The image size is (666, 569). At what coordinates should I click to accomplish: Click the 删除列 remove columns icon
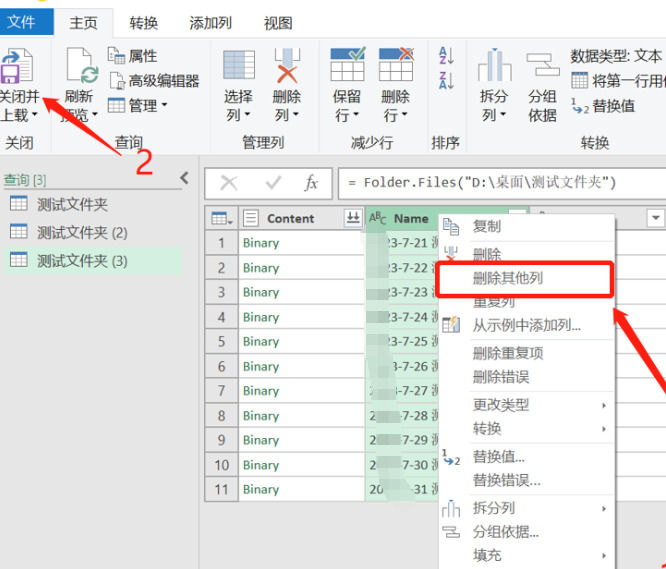287,67
